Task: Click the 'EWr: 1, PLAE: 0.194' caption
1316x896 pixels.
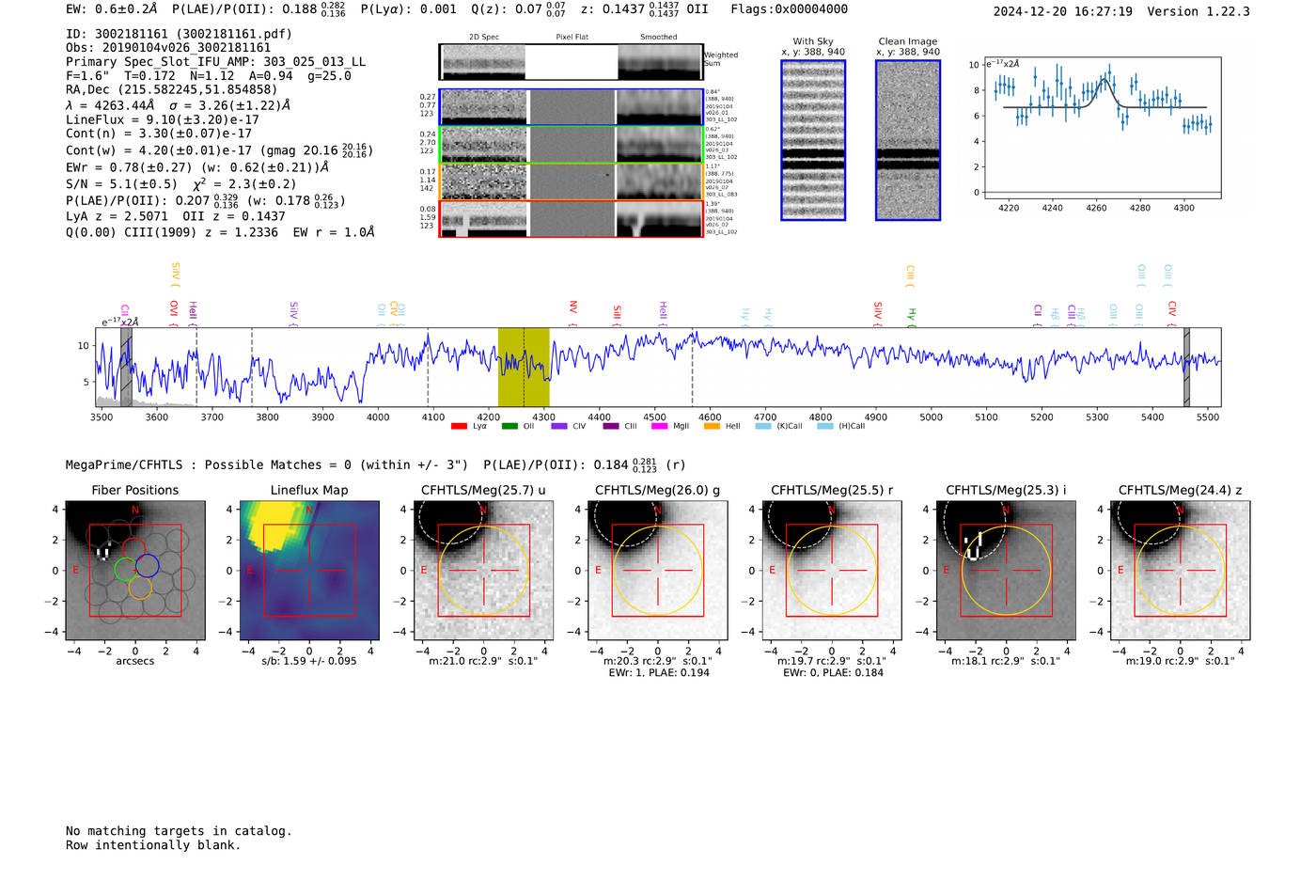Action: 659,673
